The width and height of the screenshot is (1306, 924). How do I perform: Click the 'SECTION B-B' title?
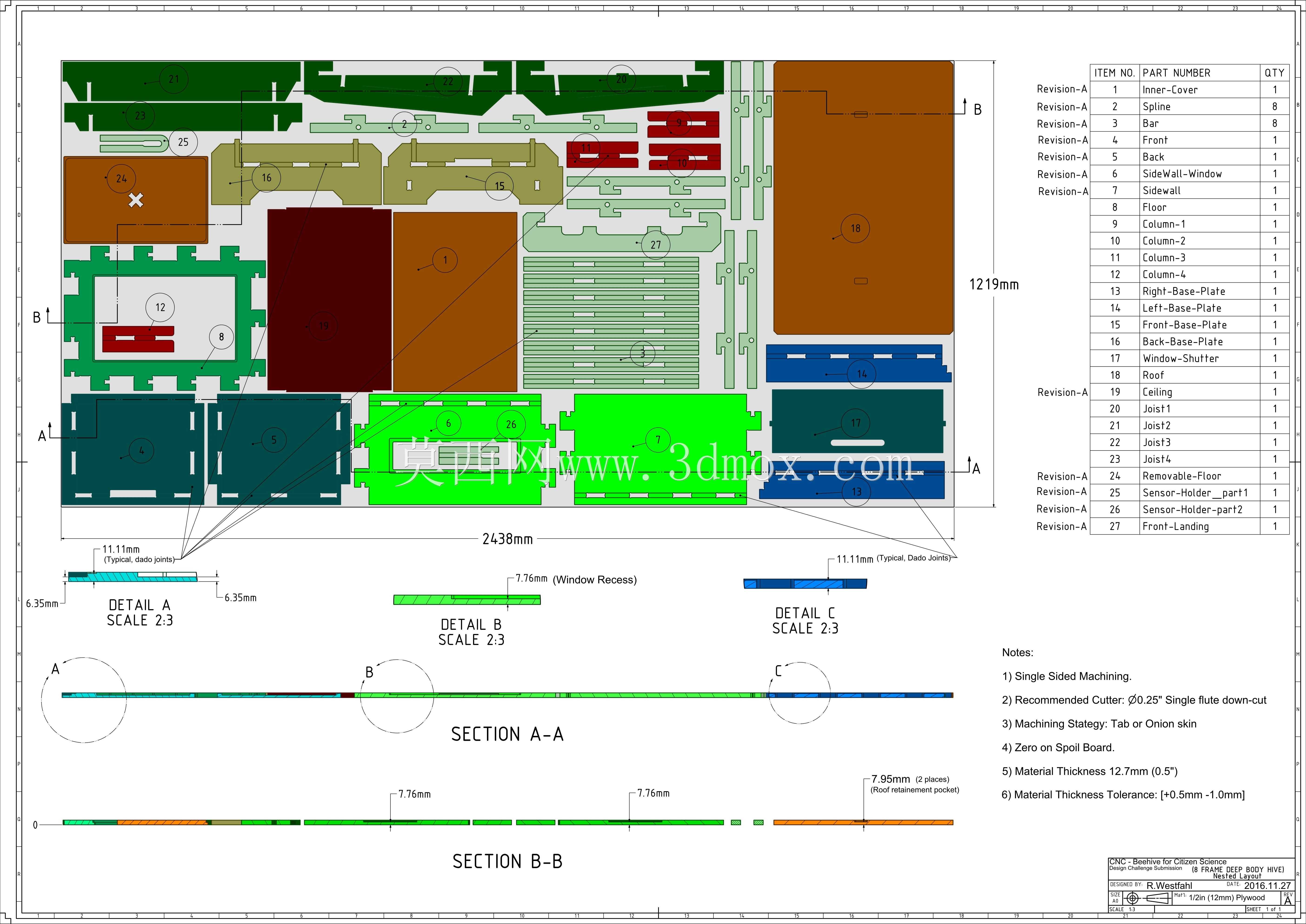tap(507, 861)
